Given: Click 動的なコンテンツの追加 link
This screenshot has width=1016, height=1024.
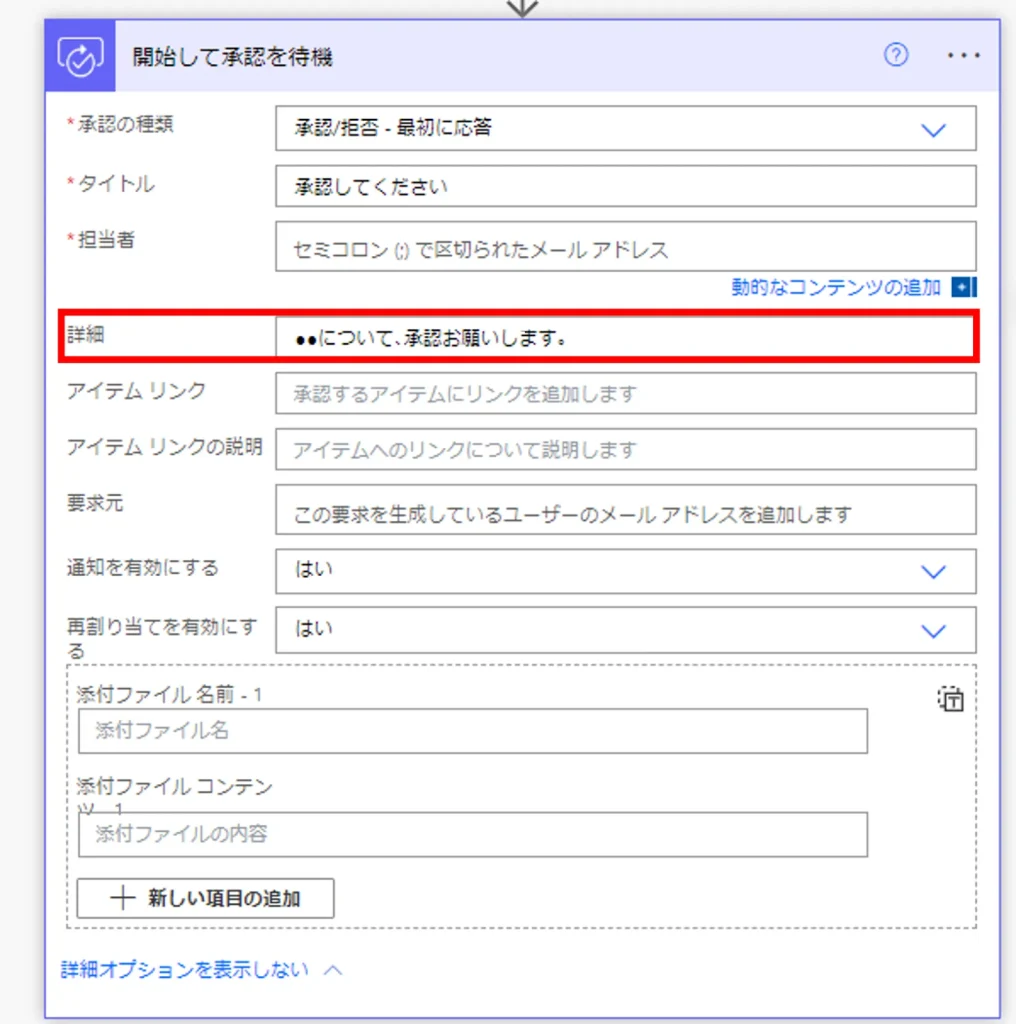Looking at the screenshot, I should tap(836, 288).
